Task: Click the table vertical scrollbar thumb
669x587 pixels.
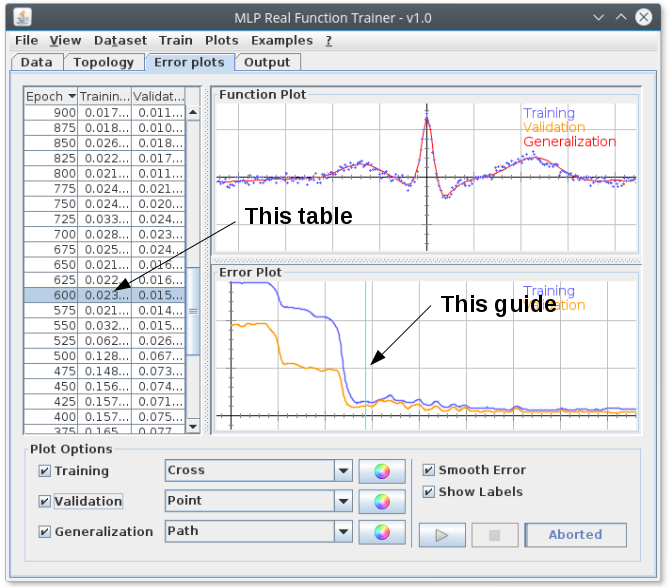Action: (193, 311)
